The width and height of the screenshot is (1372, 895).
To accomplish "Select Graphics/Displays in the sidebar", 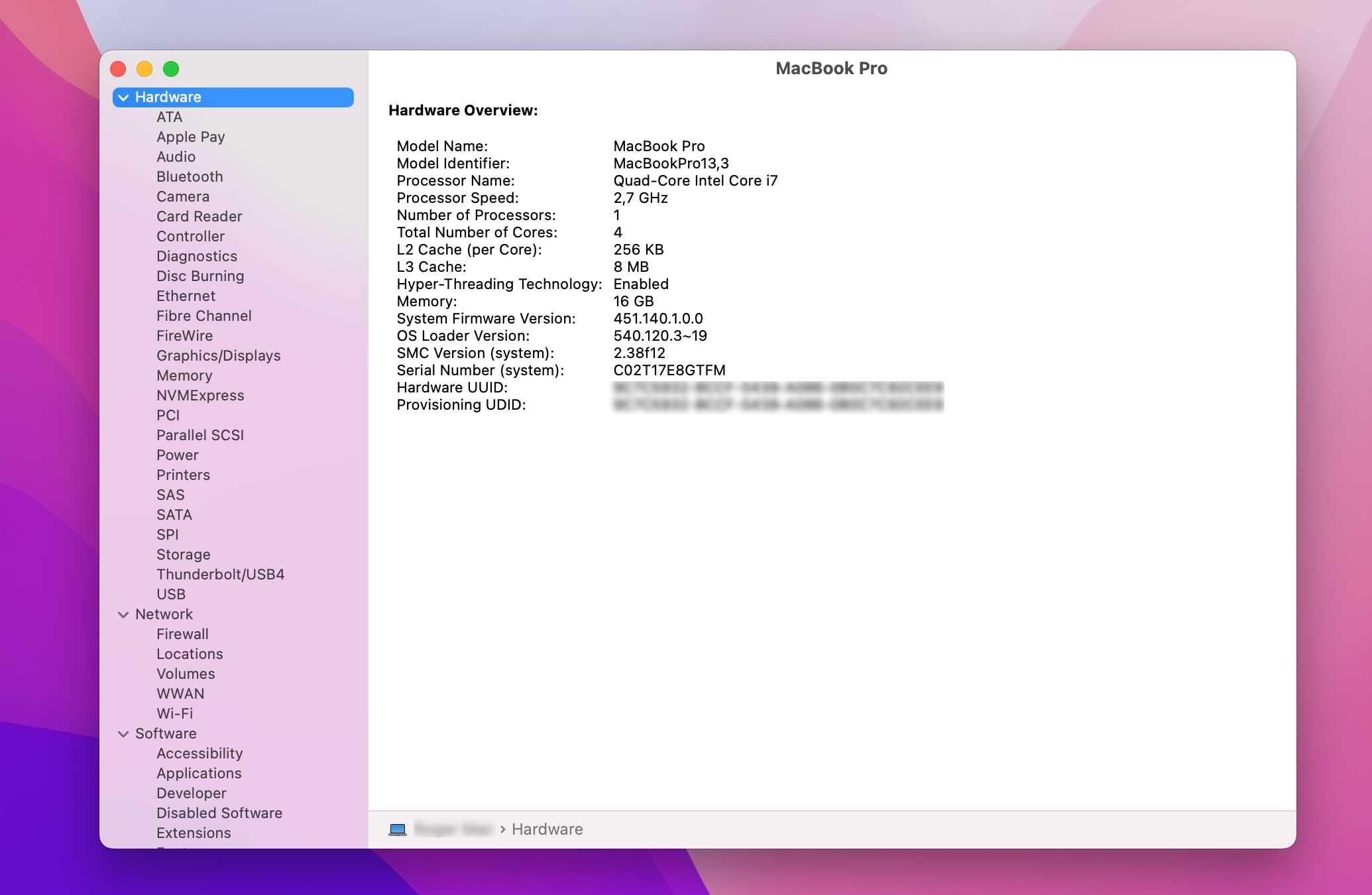I will [x=219, y=356].
